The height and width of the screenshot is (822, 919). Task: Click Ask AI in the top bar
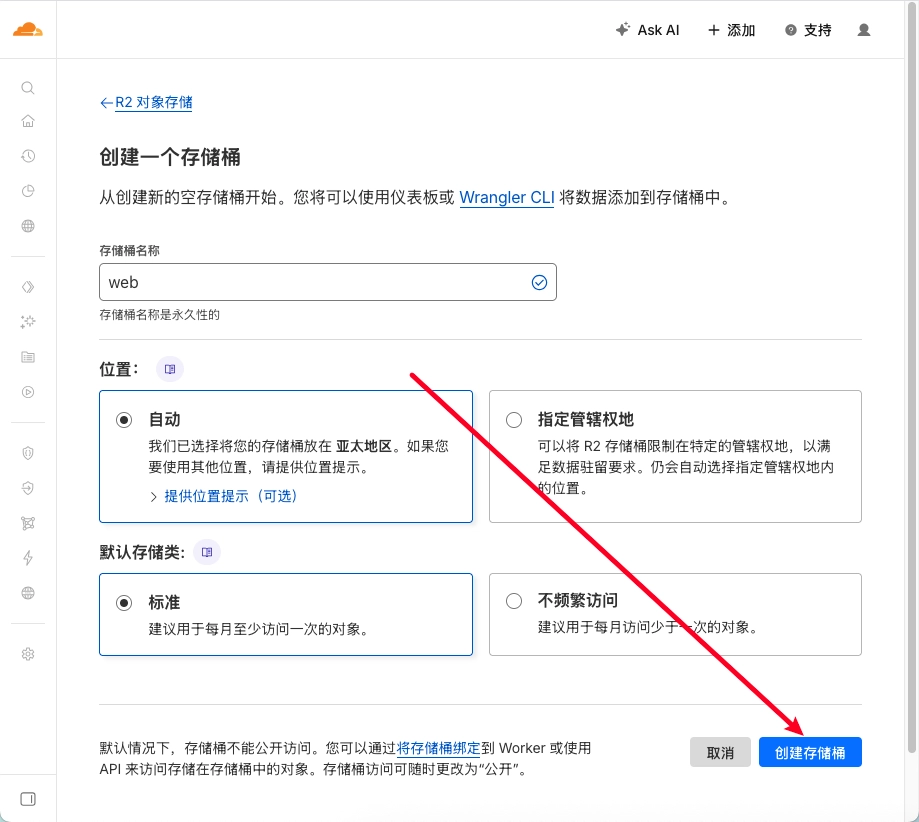[647, 30]
